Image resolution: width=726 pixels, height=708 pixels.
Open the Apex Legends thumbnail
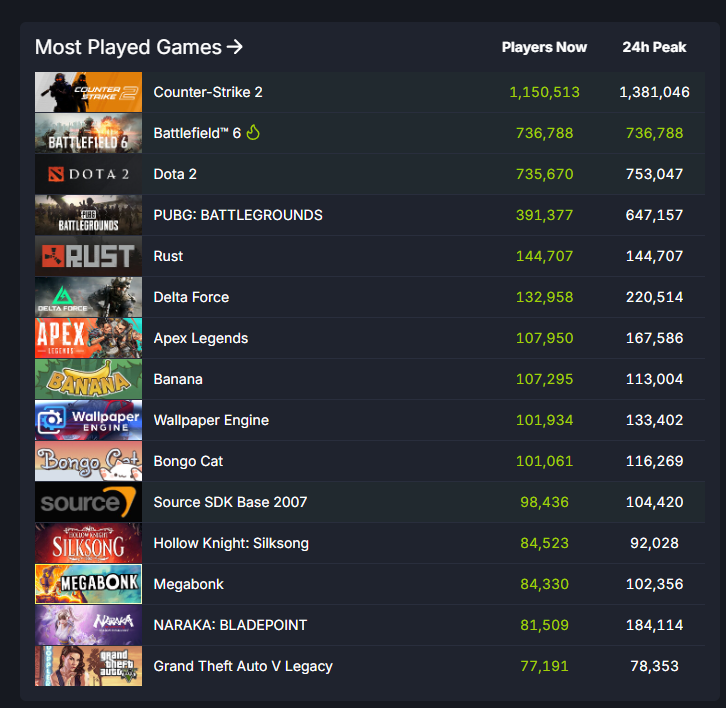tap(88, 338)
